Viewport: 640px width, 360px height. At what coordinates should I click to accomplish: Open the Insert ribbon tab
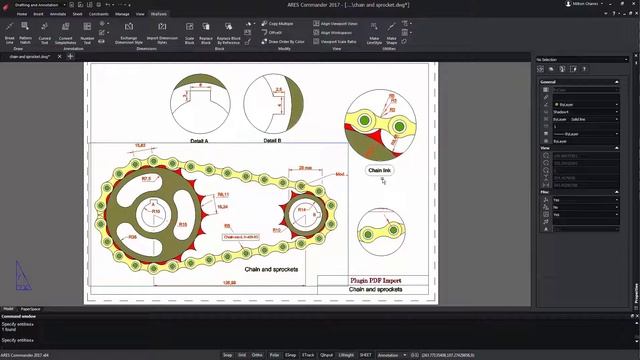point(38,14)
